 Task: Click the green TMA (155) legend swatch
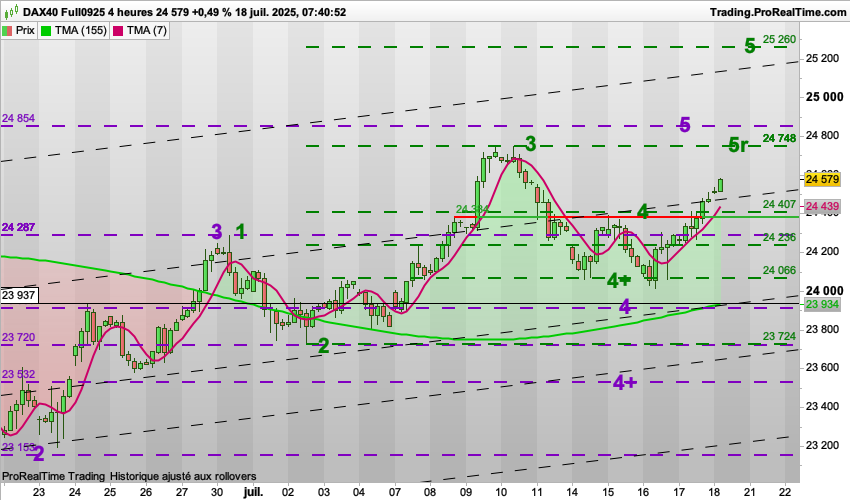[46, 31]
